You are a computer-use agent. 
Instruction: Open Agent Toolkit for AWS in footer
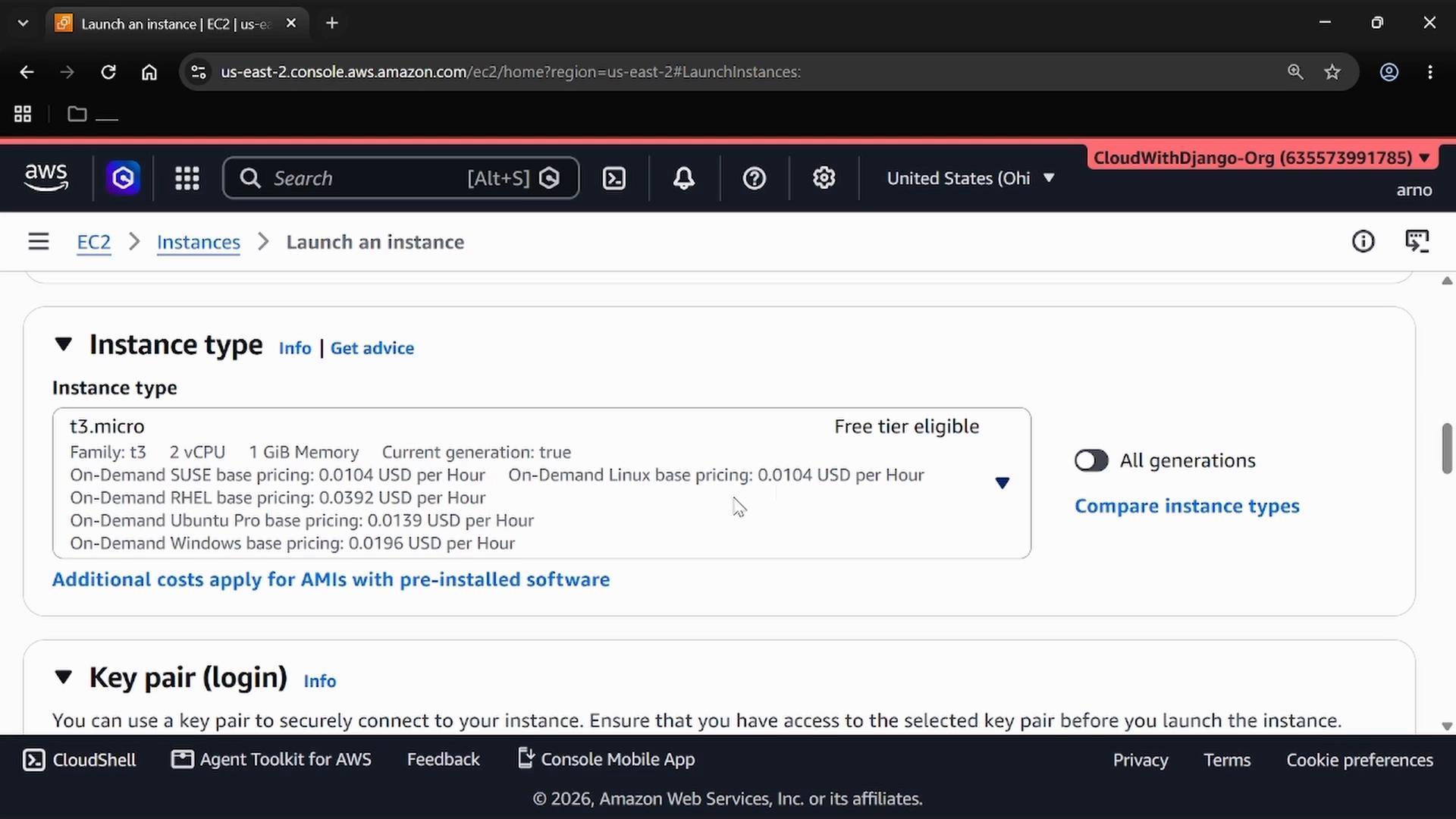point(271,760)
